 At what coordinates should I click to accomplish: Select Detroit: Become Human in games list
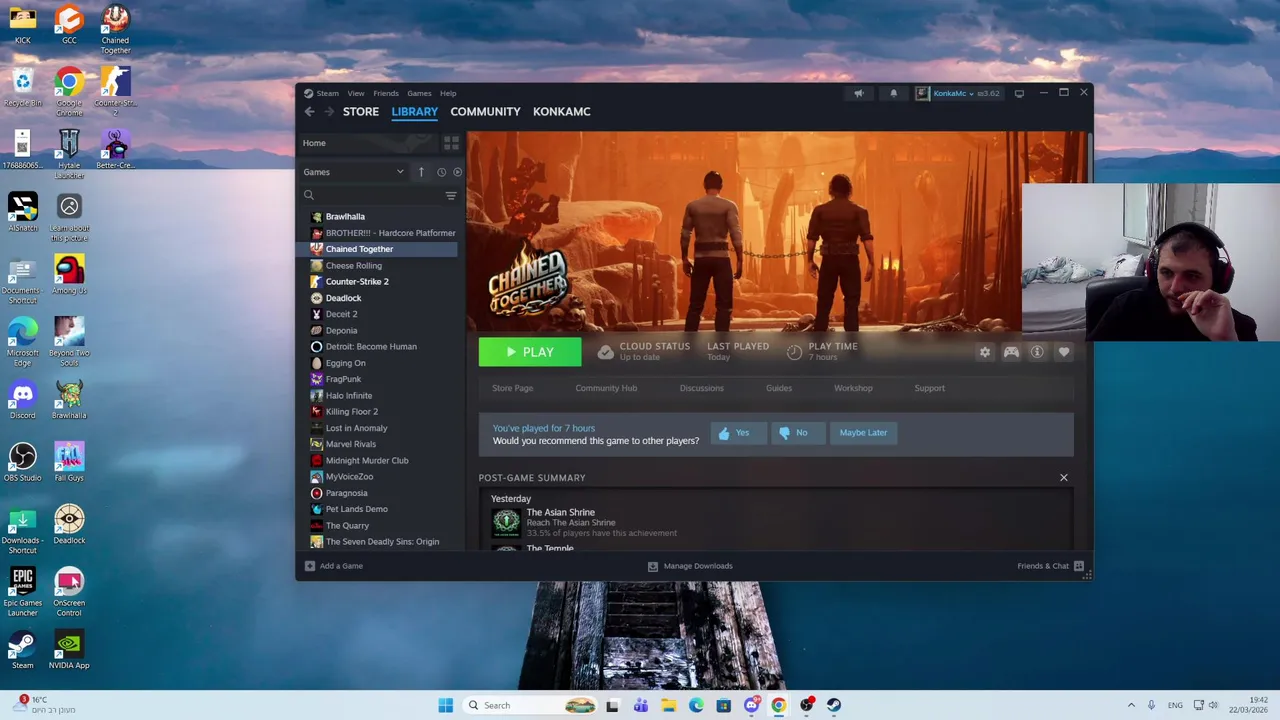(380, 347)
